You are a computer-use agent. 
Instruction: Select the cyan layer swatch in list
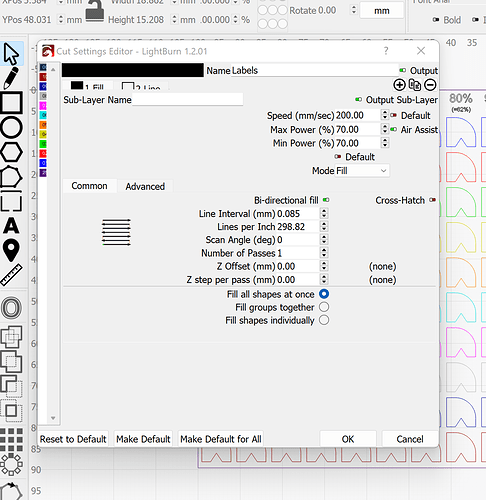pos(43,115)
